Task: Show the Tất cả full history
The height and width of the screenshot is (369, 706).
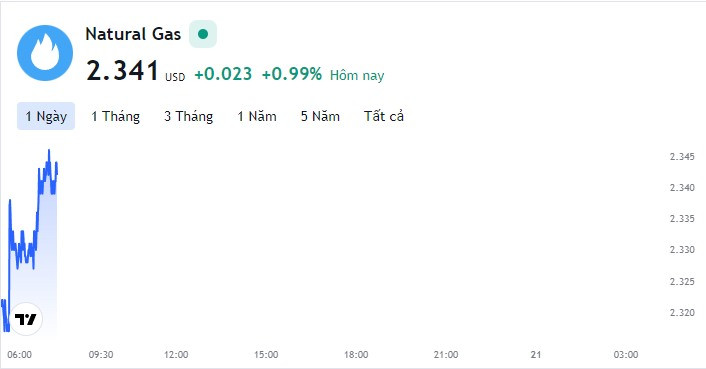Action: pos(384,117)
